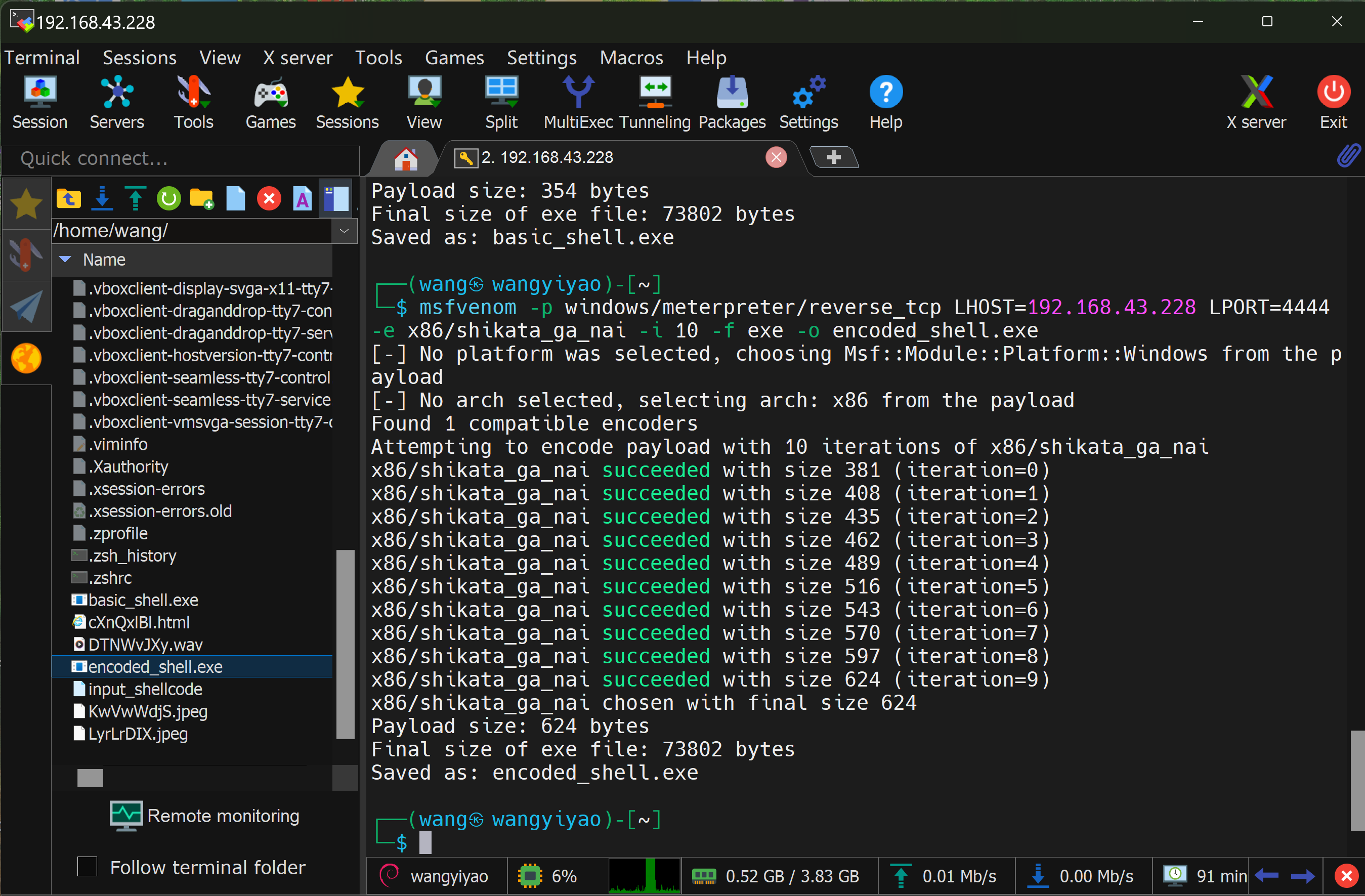Enable Follow terminal folder checkbox

87,866
